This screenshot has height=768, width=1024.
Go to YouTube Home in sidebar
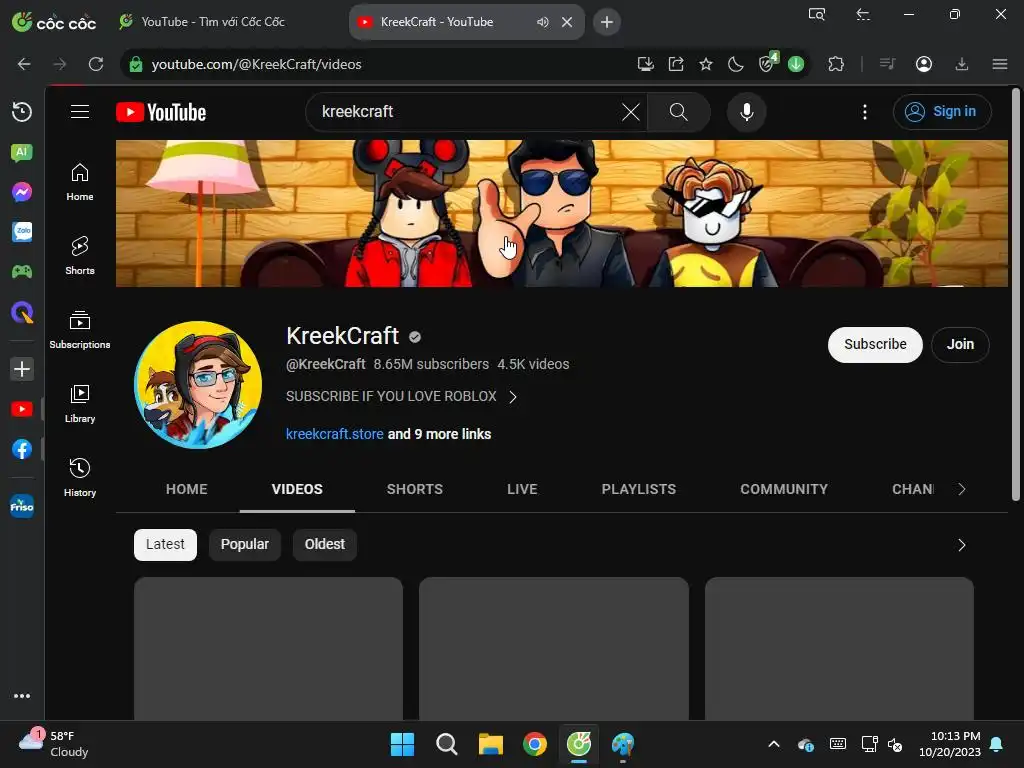click(x=80, y=182)
